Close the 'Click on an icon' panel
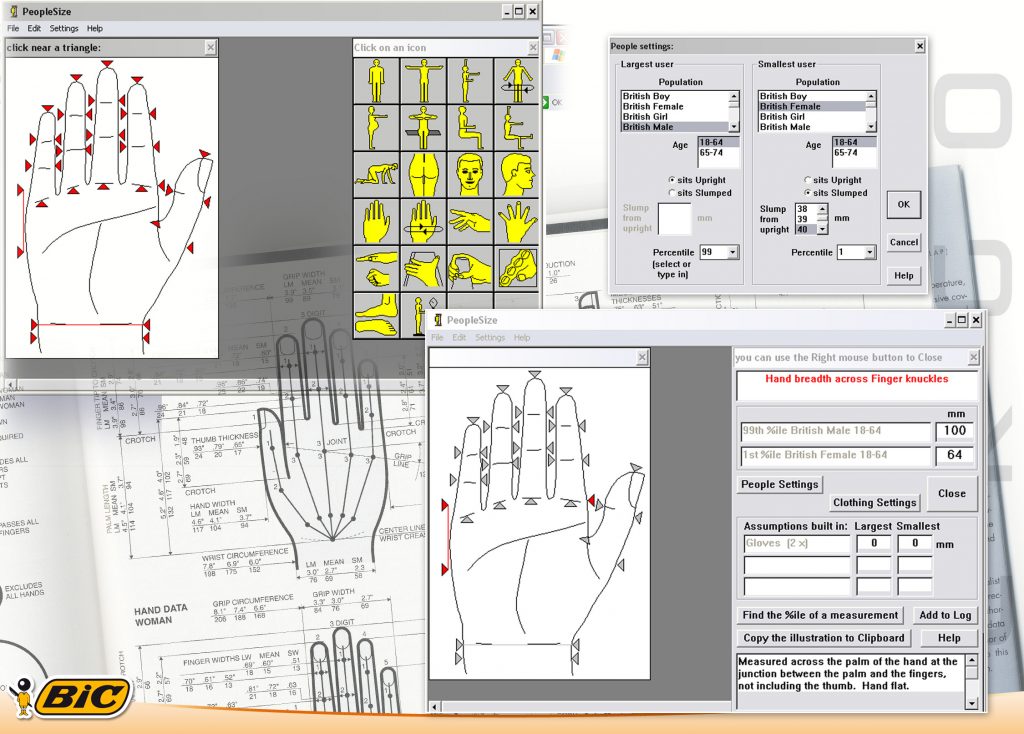The image size is (1024, 734). [533, 47]
